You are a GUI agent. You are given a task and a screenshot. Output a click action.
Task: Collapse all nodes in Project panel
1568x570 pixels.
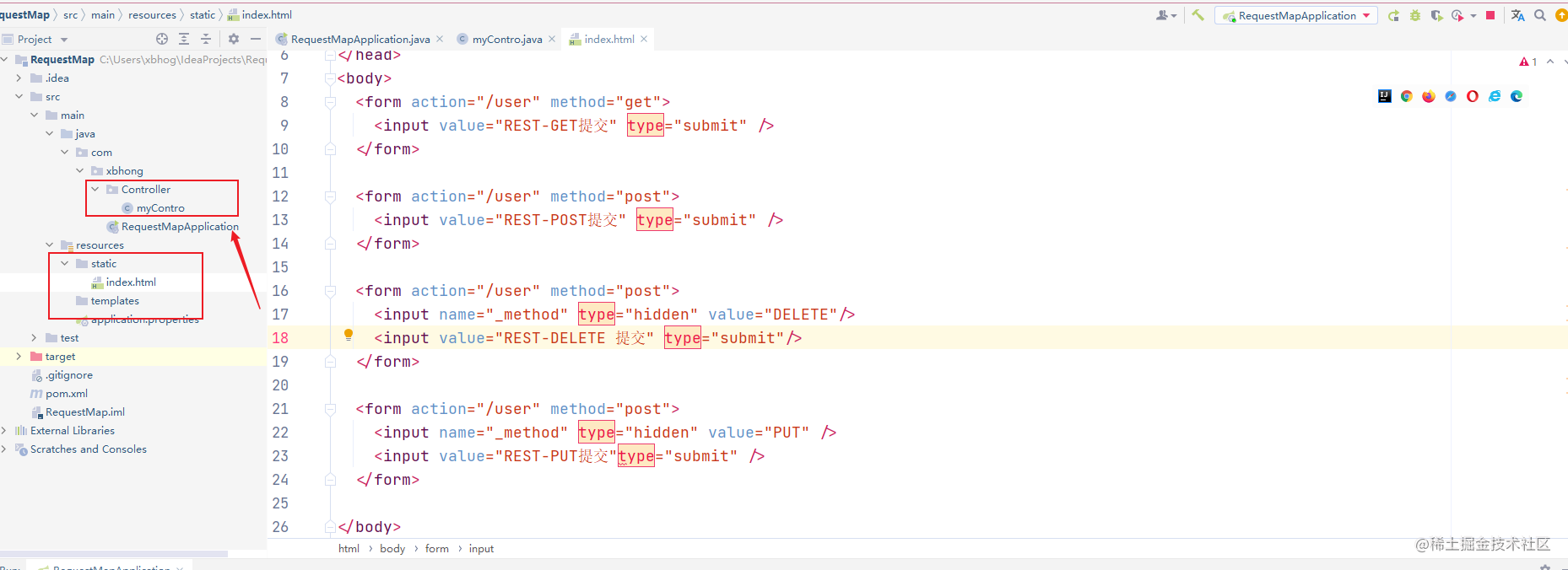point(206,39)
